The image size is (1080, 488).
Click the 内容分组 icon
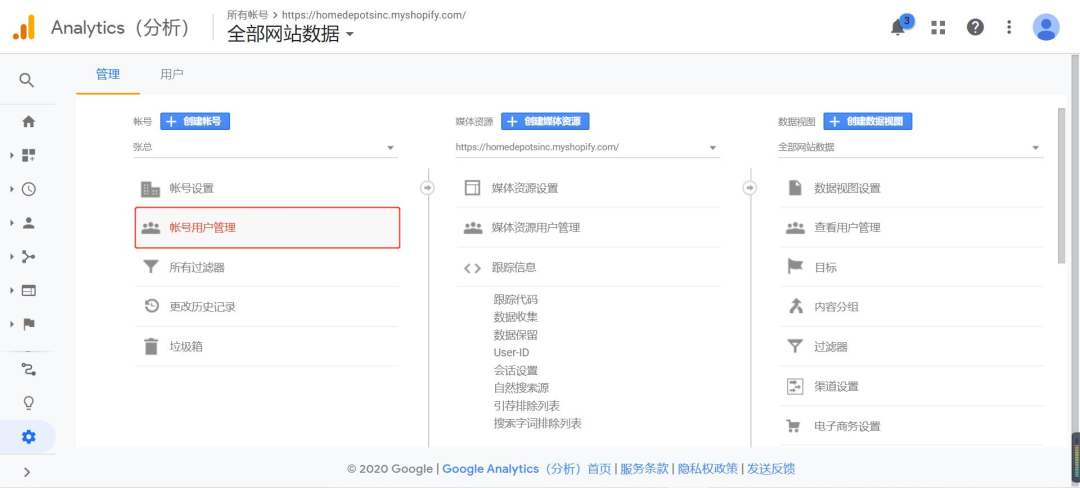click(x=796, y=306)
